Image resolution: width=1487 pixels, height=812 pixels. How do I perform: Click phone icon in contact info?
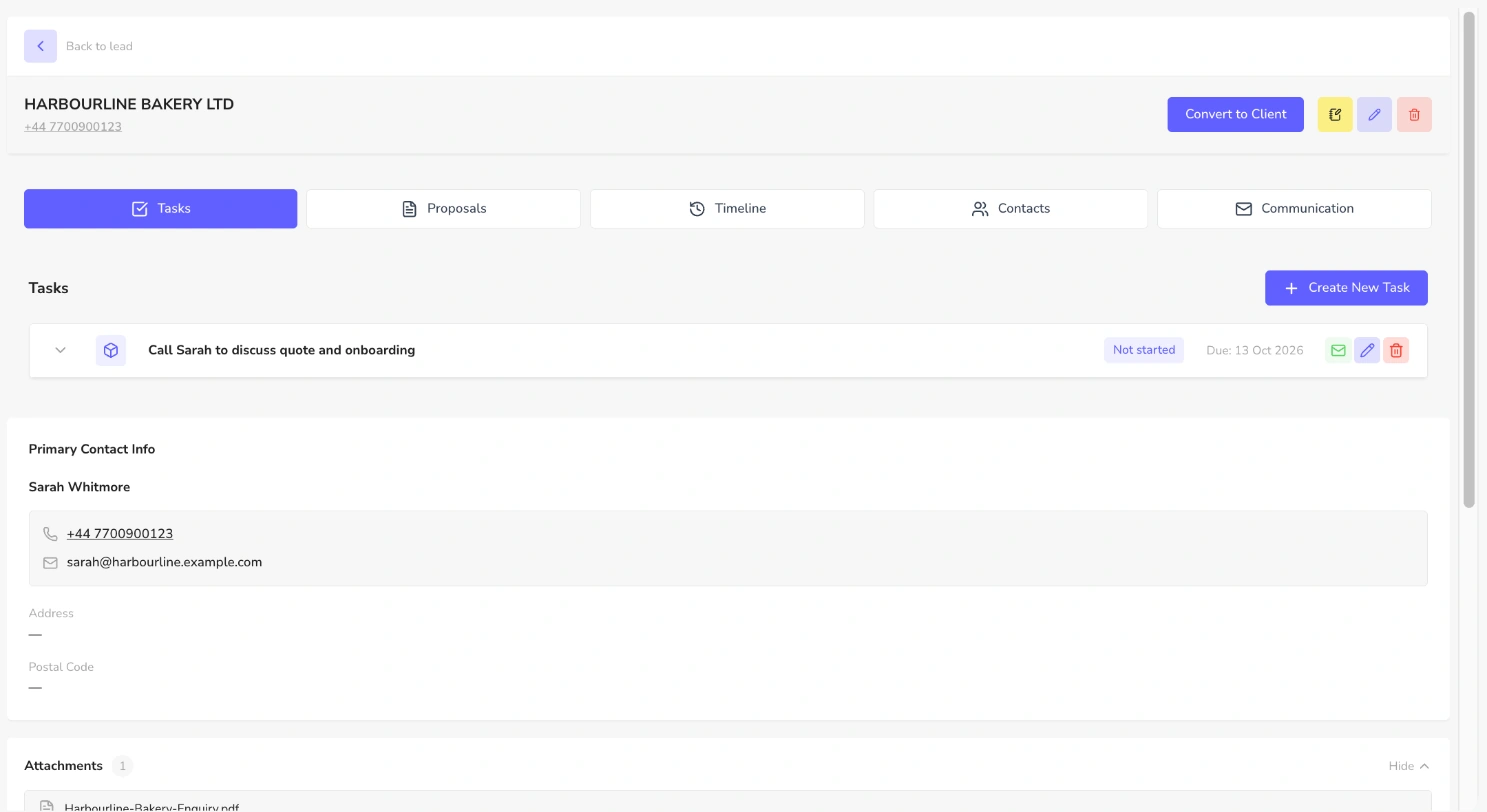click(50, 534)
